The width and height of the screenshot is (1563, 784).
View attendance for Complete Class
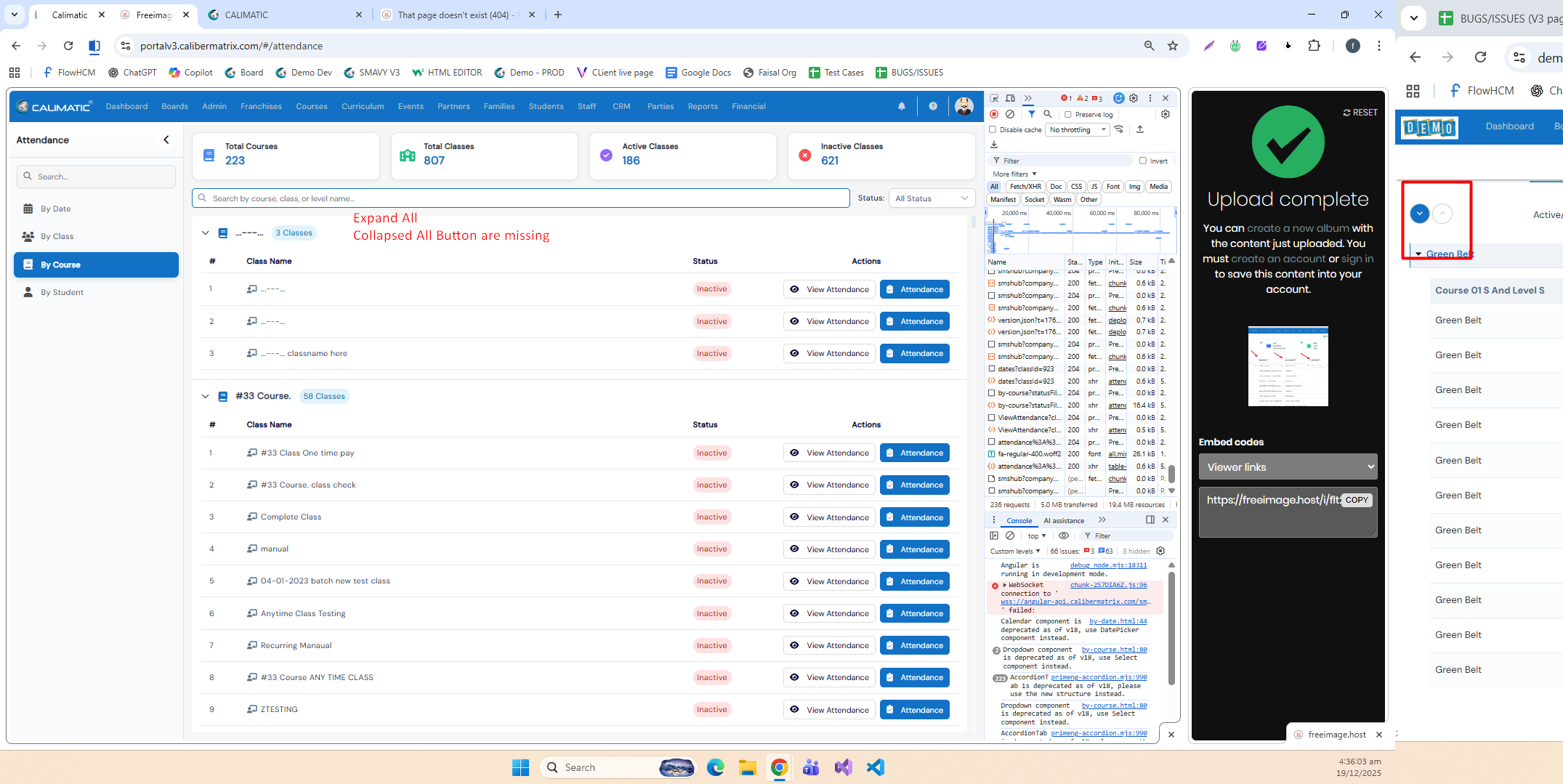(x=829, y=517)
